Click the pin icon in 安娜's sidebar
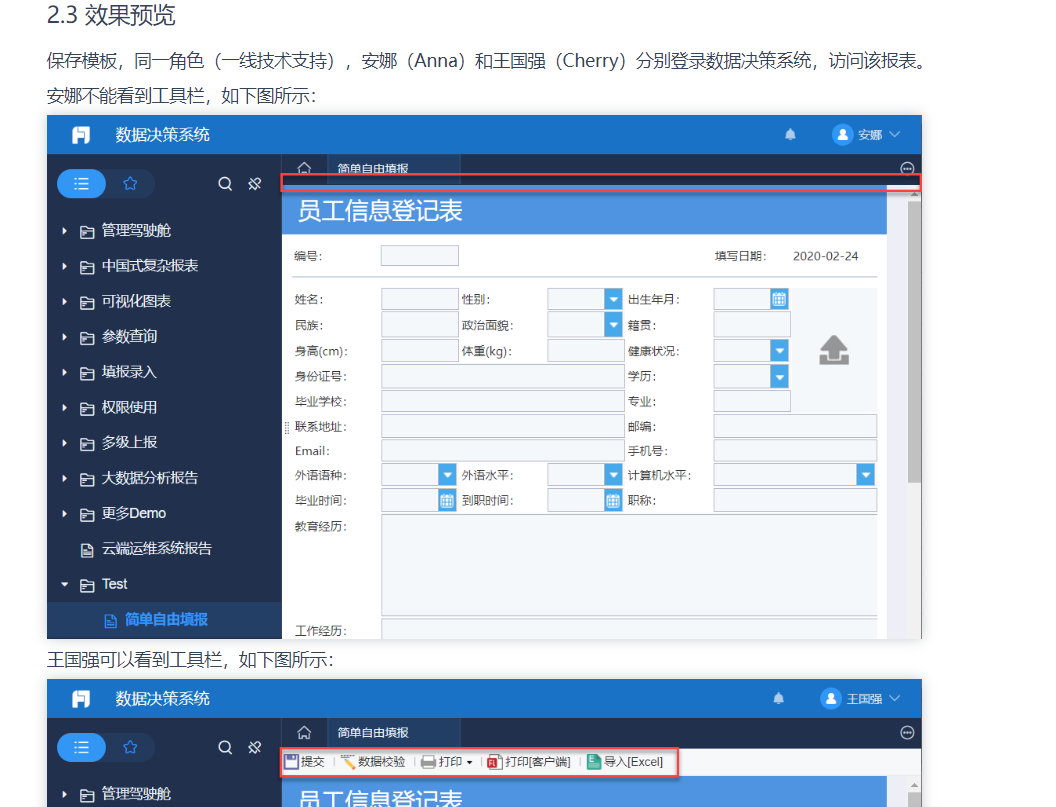Screen dimensions: 1056x807 pos(255,184)
